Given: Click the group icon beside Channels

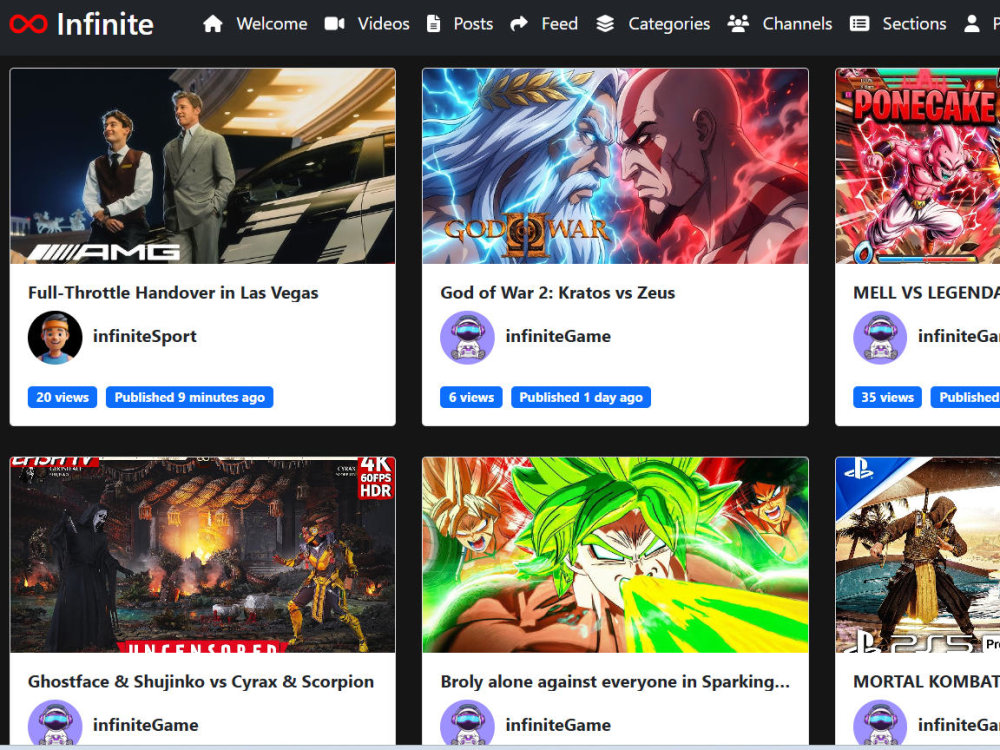Looking at the screenshot, I should tap(738, 24).
